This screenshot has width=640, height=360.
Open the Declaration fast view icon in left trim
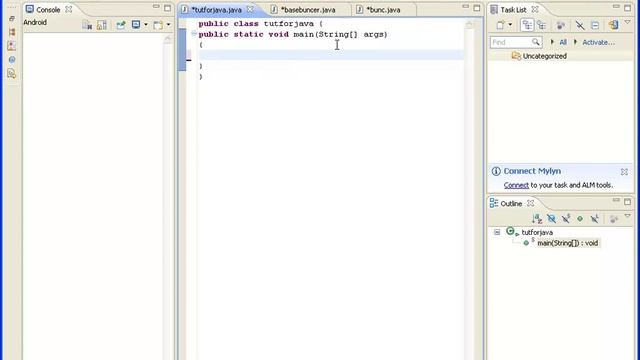pos(12,73)
